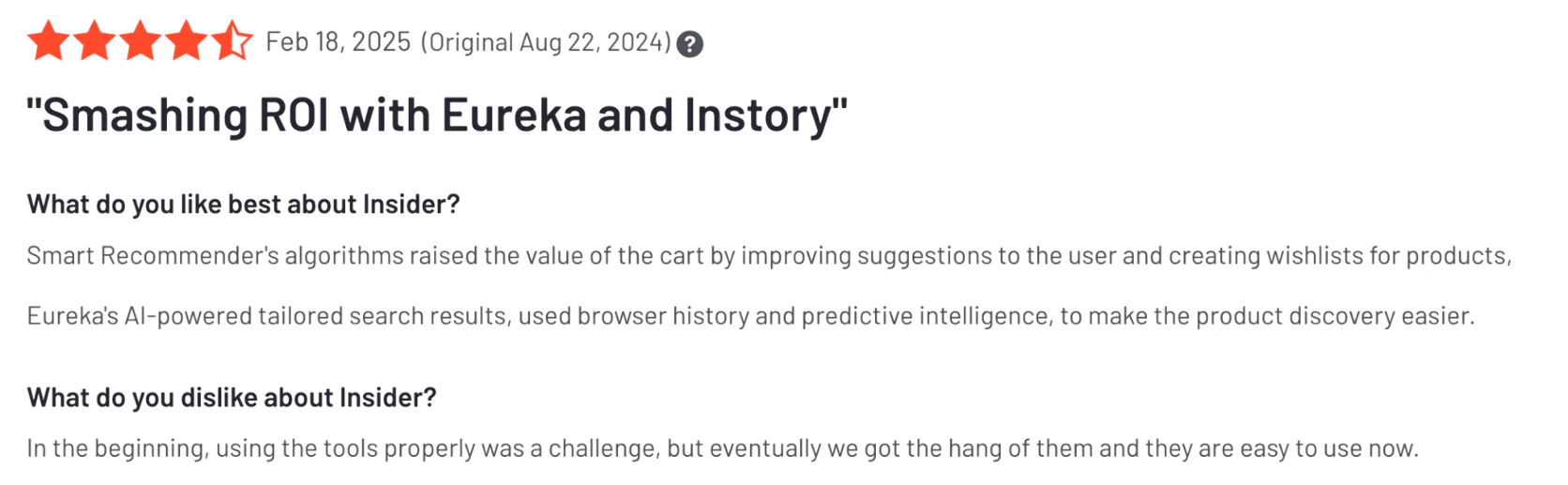Click the In the beginning dislike response text

point(722,448)
